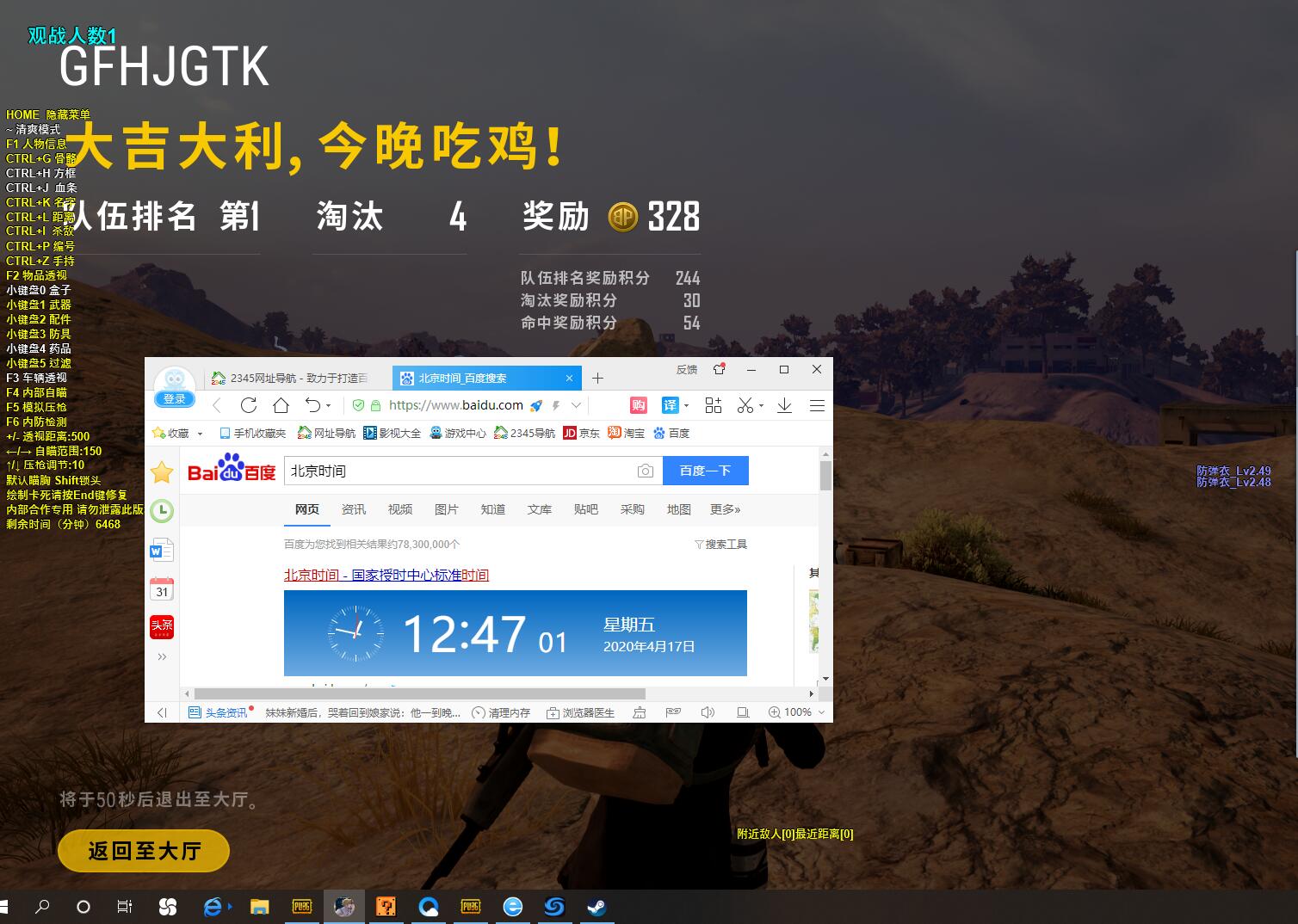Image resolution: width=1298 pixels, height=924 pixels.
Task: Click the browser hamburger menu icon
Action: (817, 405)
